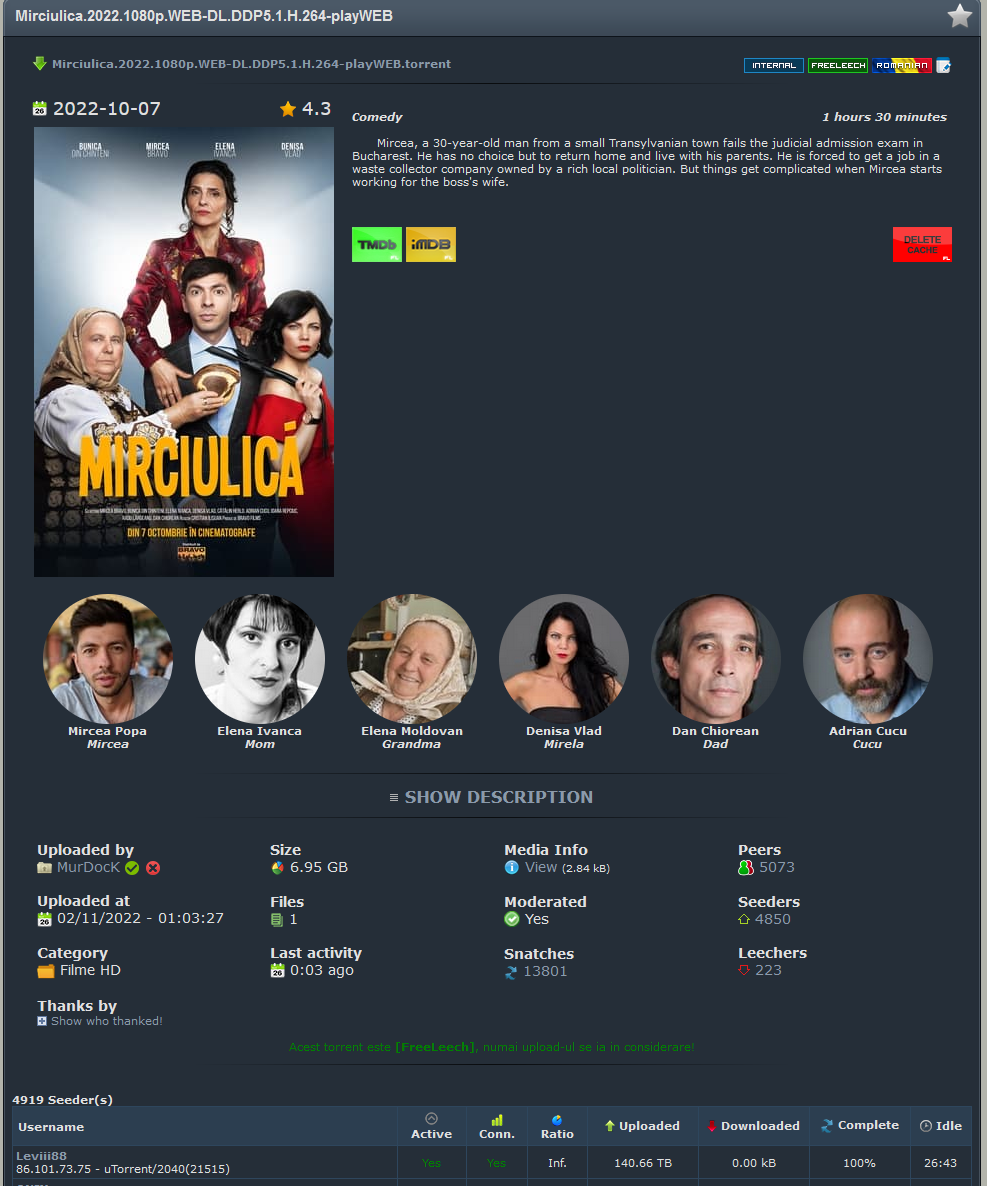Screen dimensions: 987x1186
Task: Click red X icon next to MurDocK
Action: tap(153, 868)
